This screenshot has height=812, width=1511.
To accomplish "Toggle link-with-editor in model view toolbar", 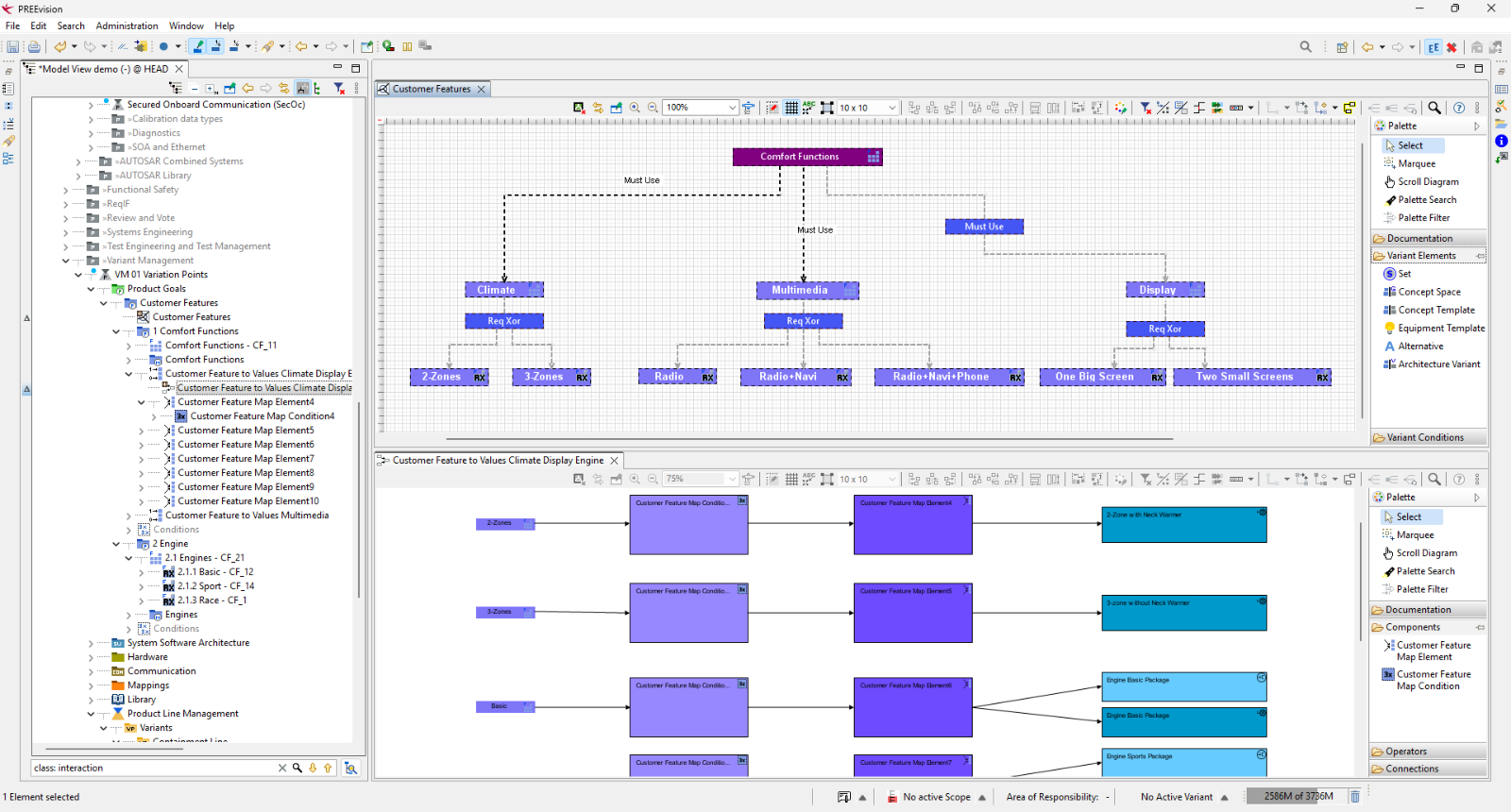I will pos(284,88).
